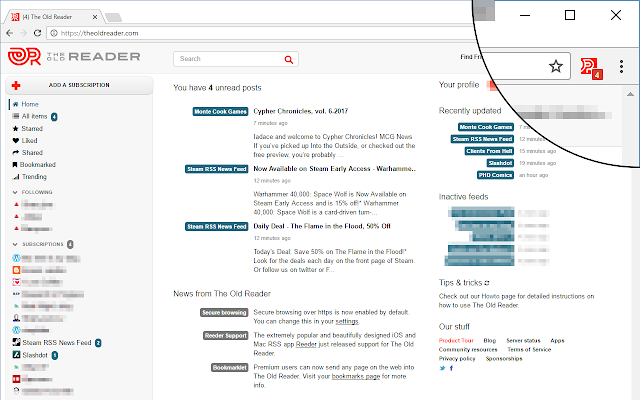Screen dimensions: 640x400
Task: Open a new browser tab
Action: coord(113,17)
